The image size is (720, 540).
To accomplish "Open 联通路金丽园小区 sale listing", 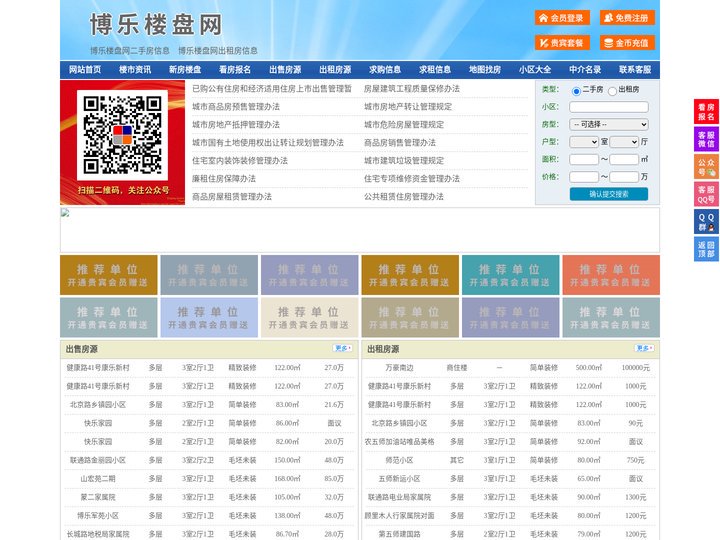I will pyautogui.click(x=98, y=460).
